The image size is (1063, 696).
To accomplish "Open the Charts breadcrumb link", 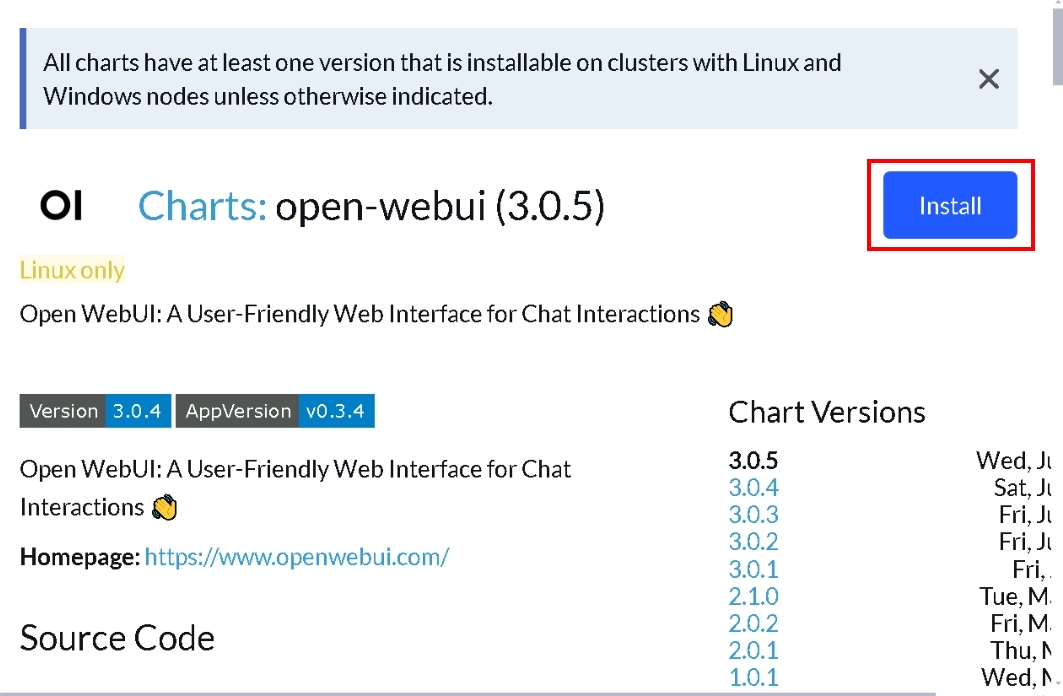I will click(203, 205).
